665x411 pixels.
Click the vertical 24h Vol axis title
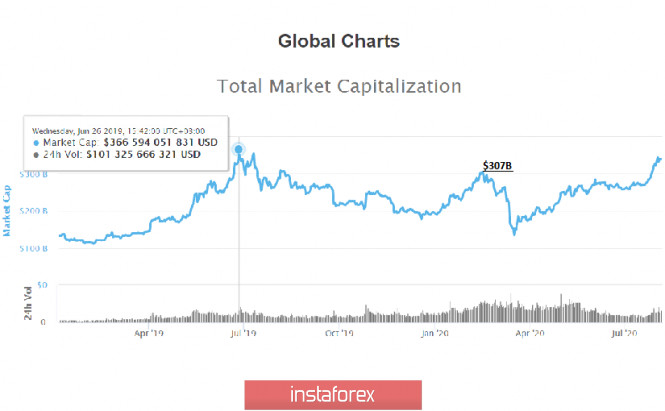tap(27, 303)
